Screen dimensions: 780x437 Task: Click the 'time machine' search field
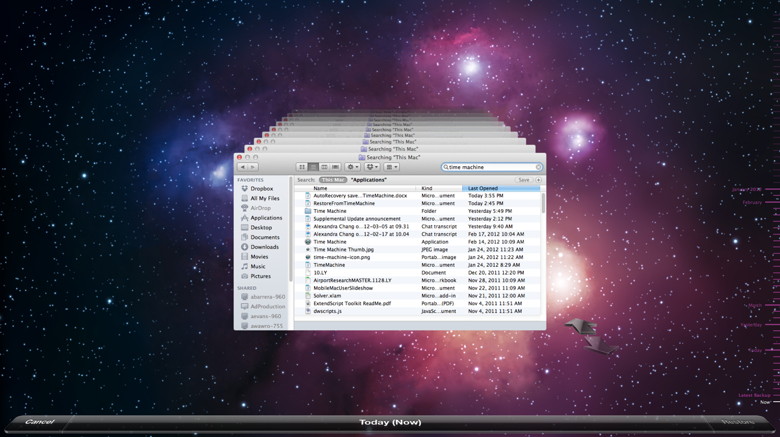point(491,167)
